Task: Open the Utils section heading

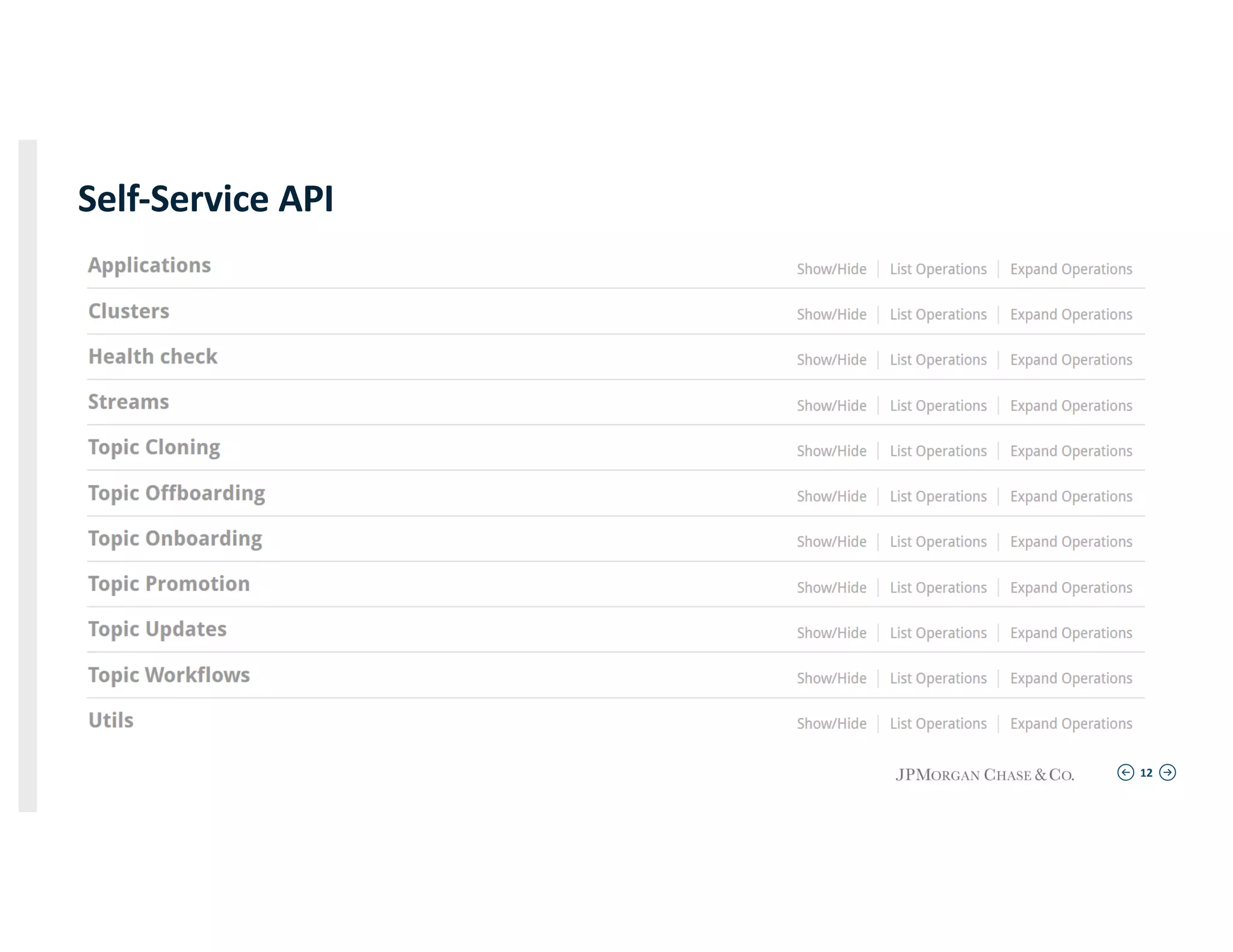Action: (111, 720)
